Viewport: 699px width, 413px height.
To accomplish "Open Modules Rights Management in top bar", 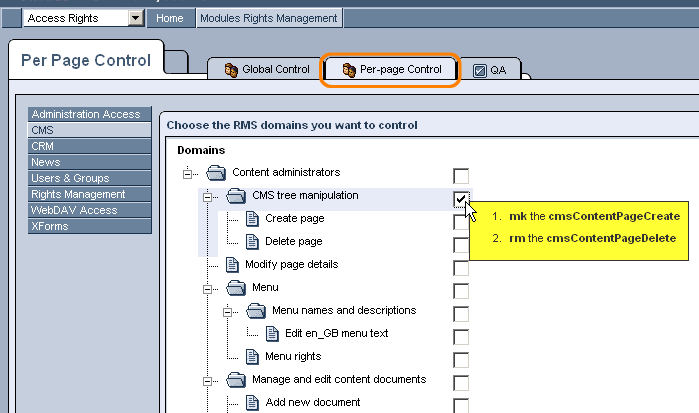I will point(269,18).
